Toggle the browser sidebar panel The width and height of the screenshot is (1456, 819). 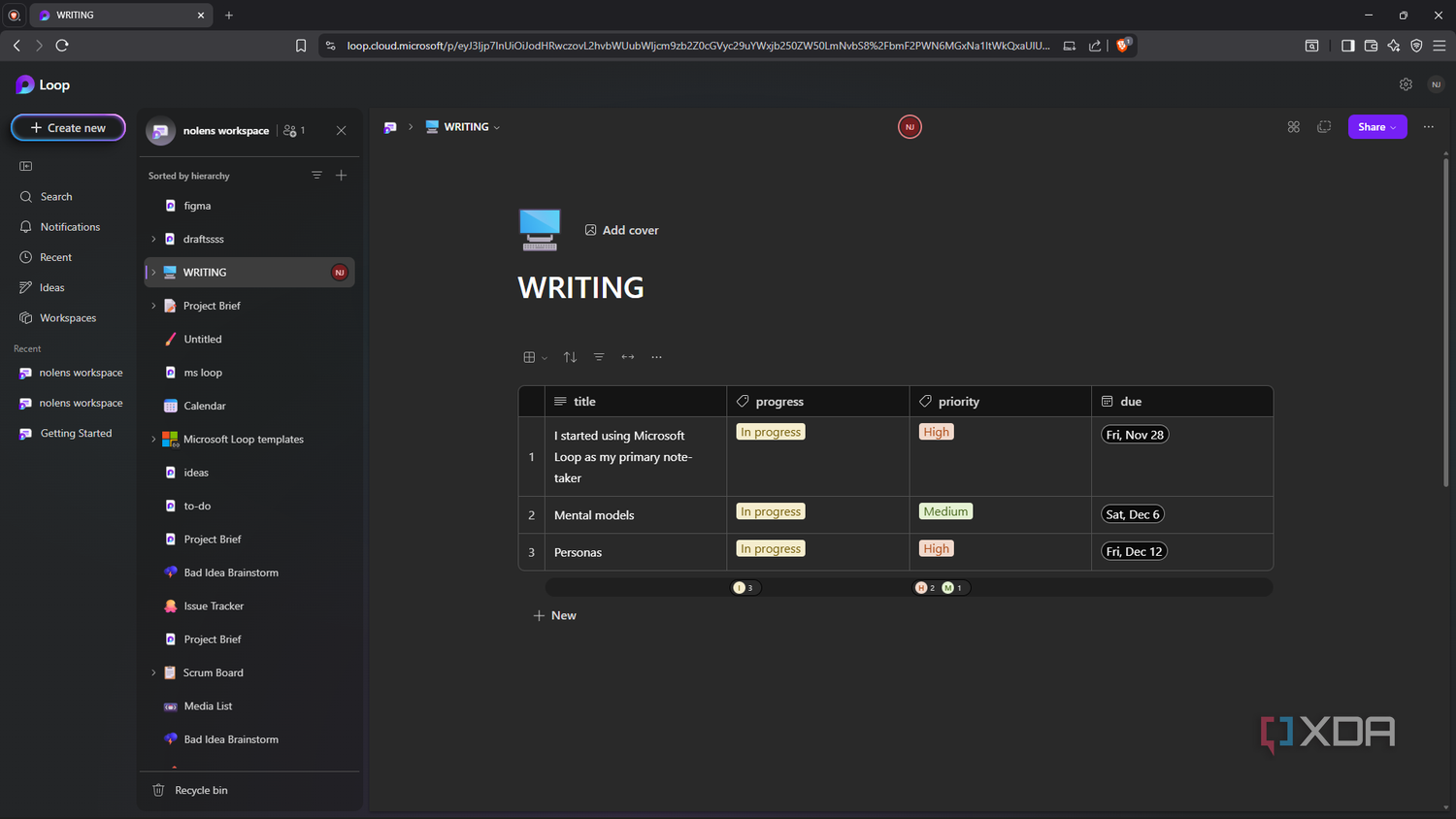[1347, 46]
